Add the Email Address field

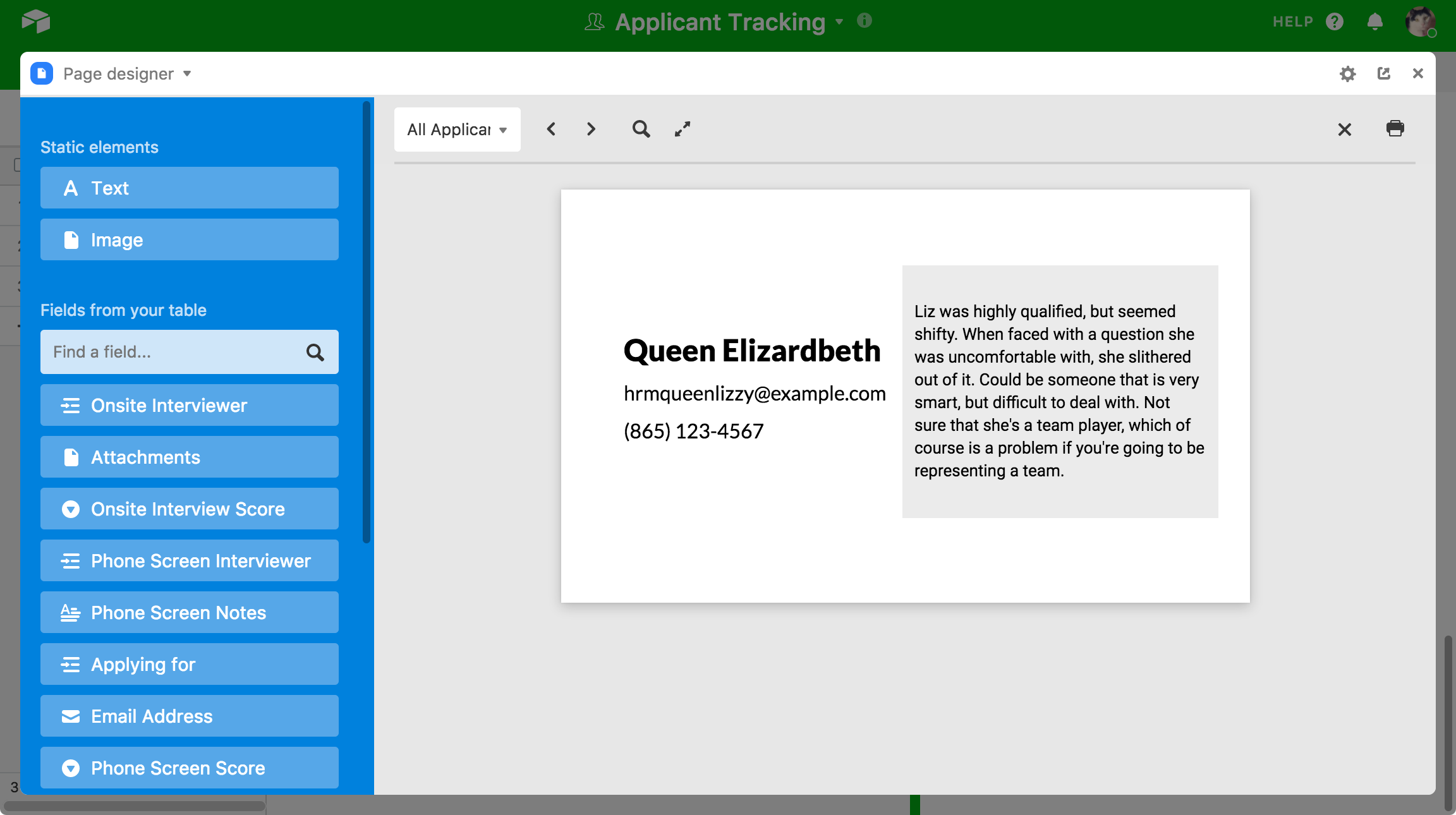[x=190, y=716]
